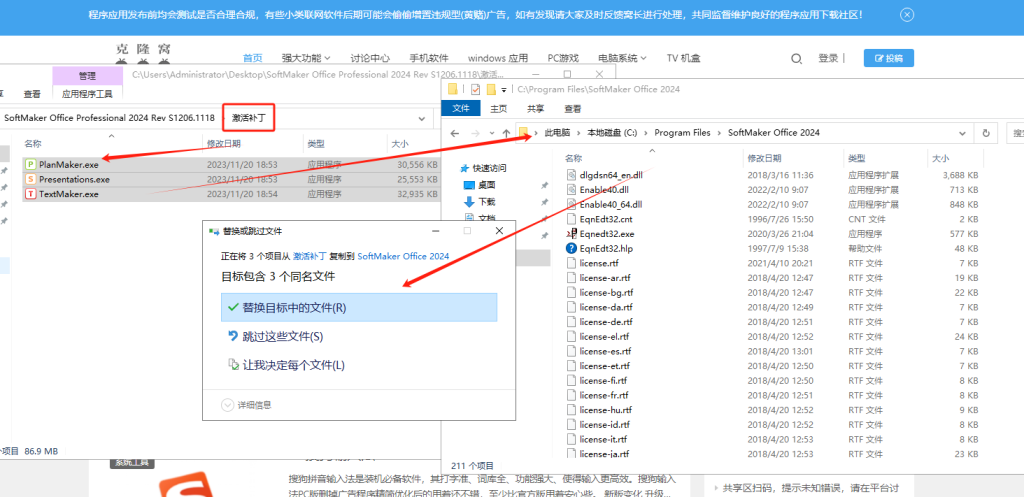The image size is (1024, 497).
Task: Select license-it.rtf file name
Action: coord(603,440)
